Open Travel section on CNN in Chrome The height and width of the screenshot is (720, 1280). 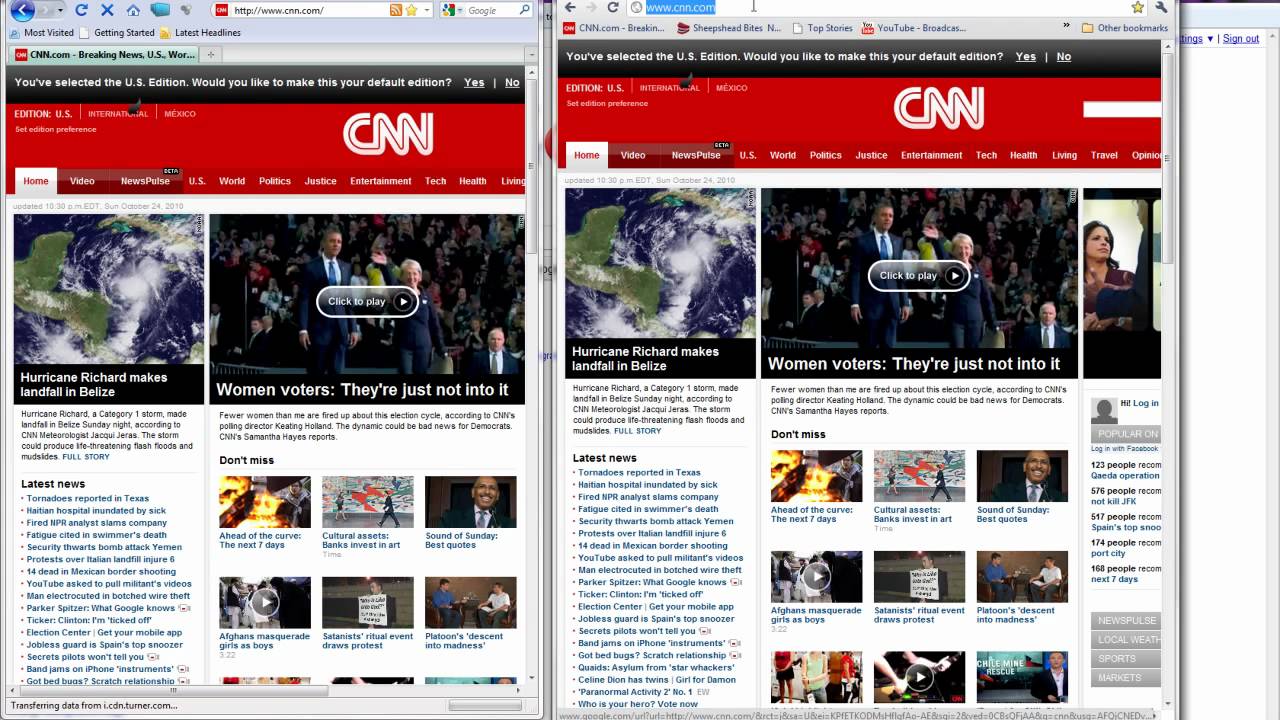click(1104, 155)
